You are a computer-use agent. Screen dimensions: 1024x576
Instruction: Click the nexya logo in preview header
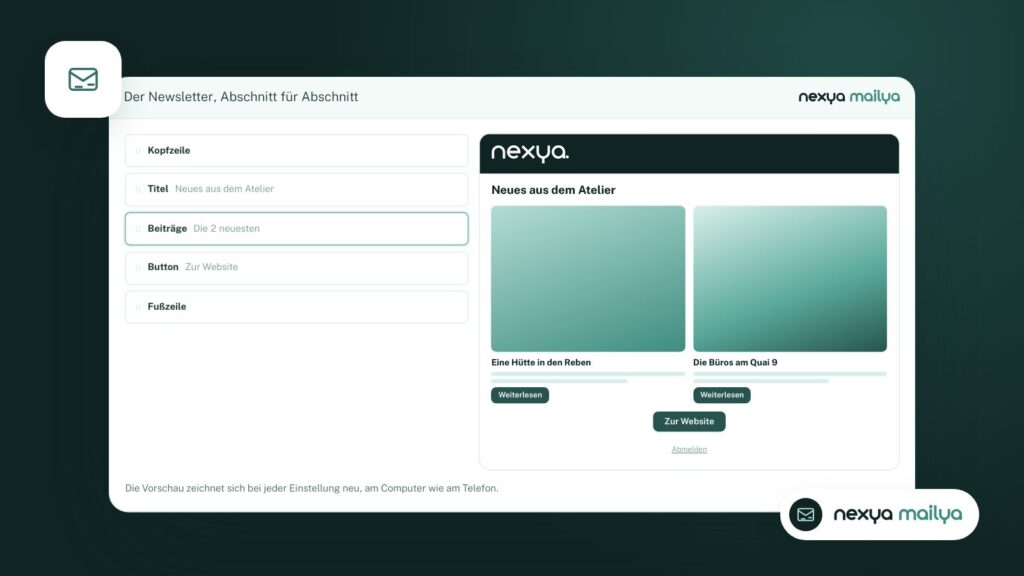pyautogui.click(x=530, y=153)
